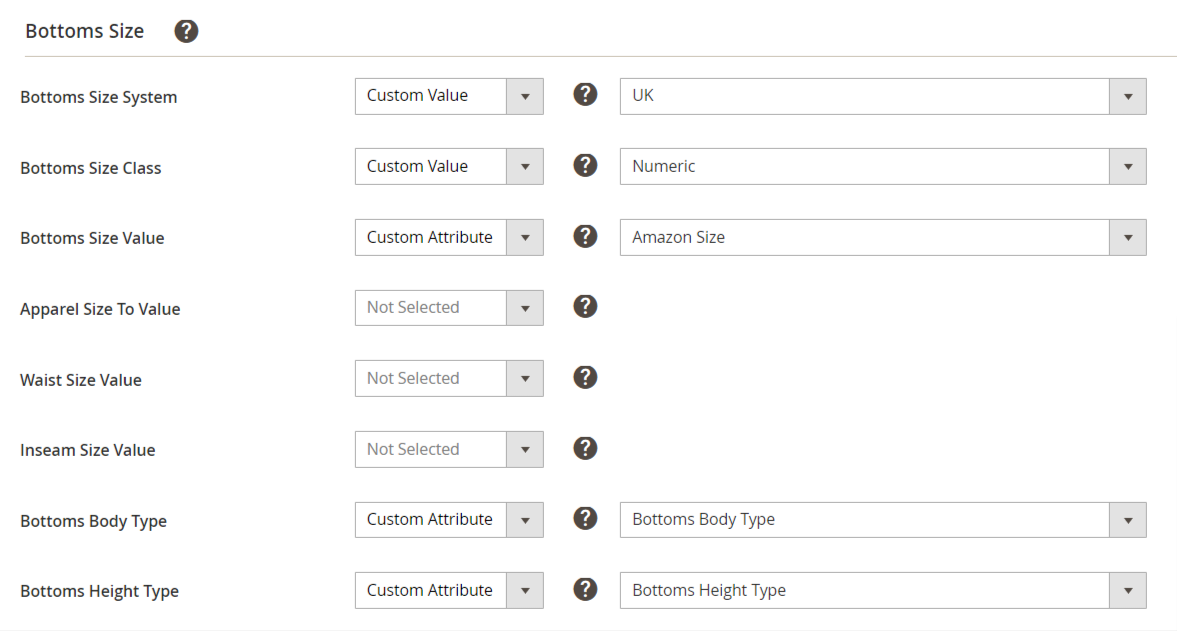Open Apparel Size To Value Not Selected dropdown
1177x631 pixels.
tap(448, 308)
